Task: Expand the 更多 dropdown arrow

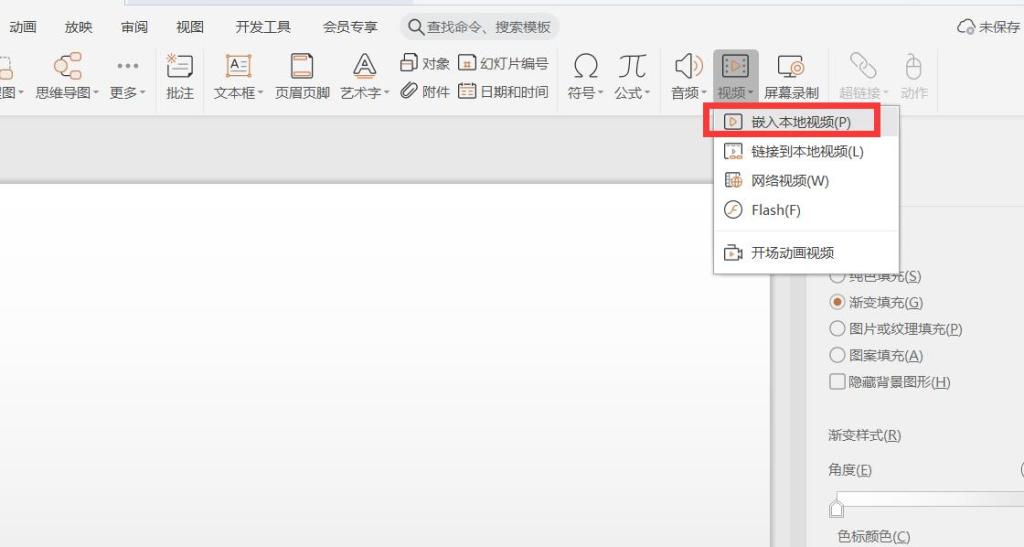Action: point(142,93)
